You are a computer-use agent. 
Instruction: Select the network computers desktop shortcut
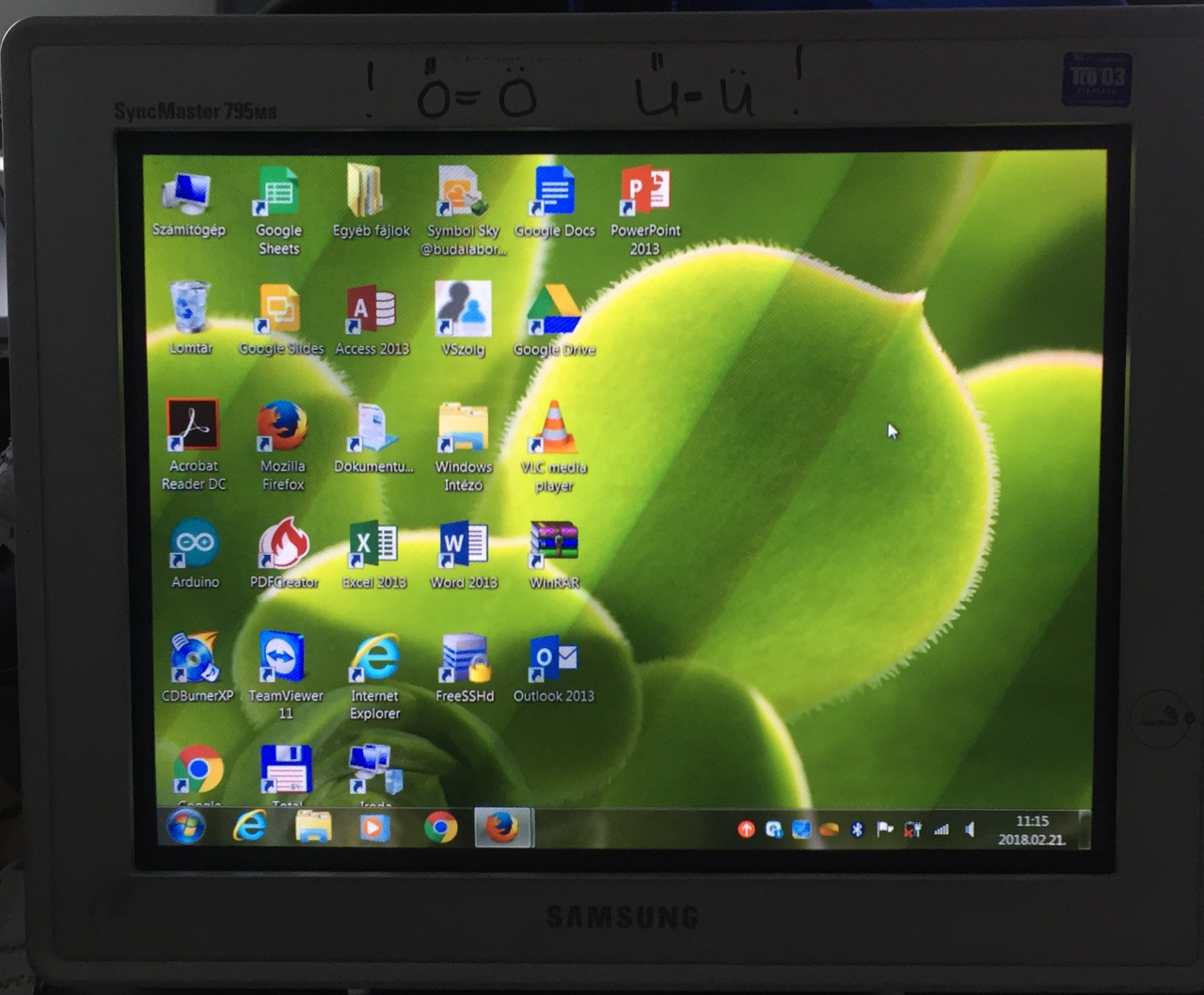click(375, 775)
